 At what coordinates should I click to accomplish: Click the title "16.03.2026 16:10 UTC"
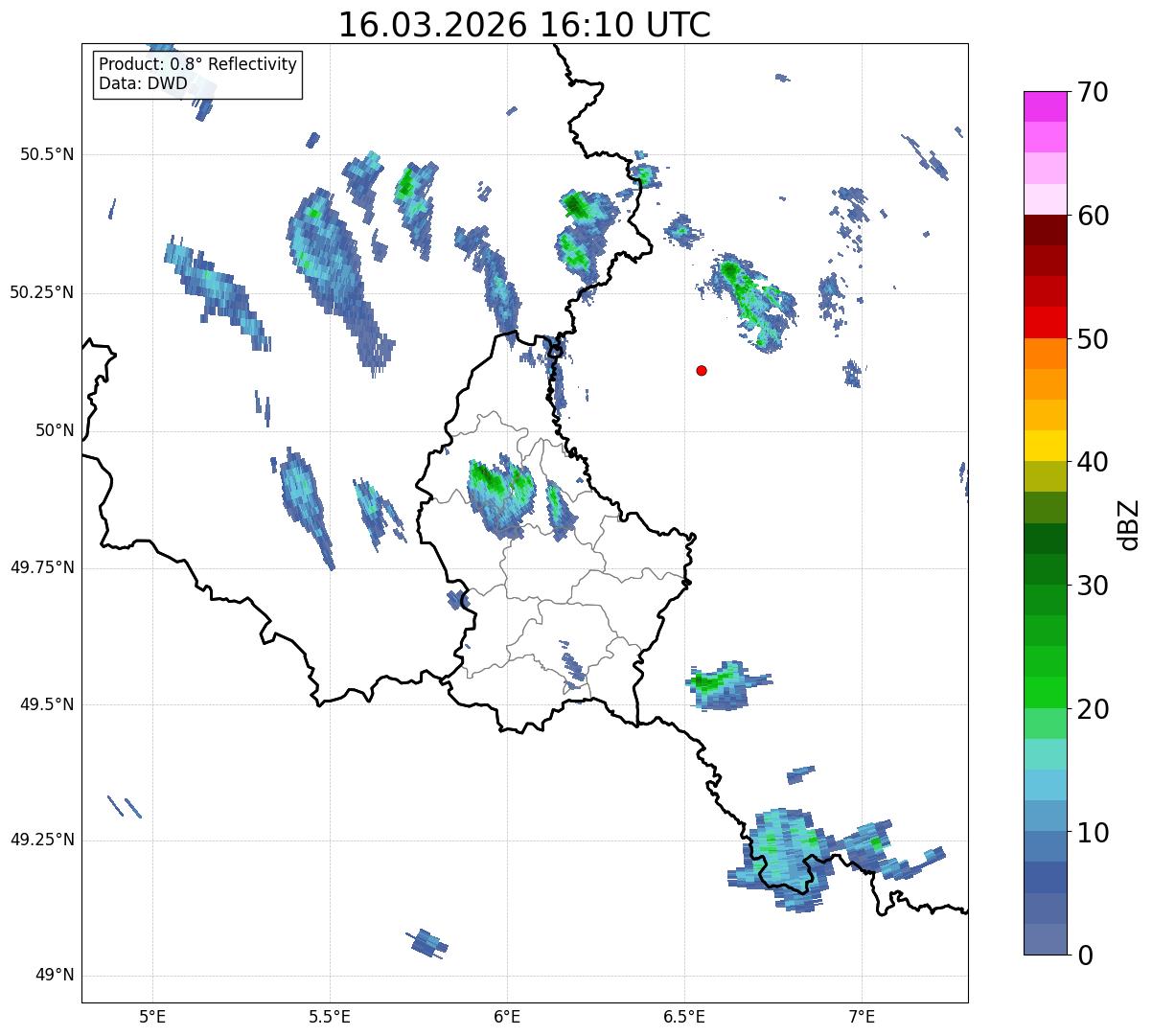click(524, 25)
